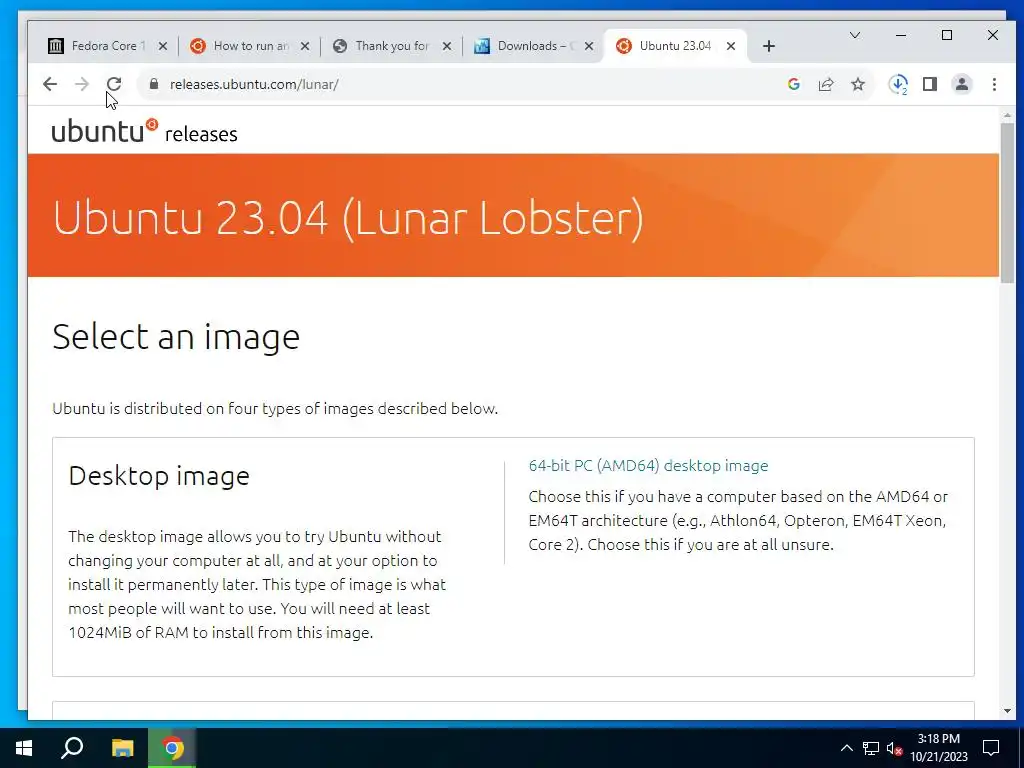Image resolution: width=1024 pixels, height=768 pixels.
Task: Open the Chrome three-dot menu
Action: pyautogui.click(x=994, y=84)
